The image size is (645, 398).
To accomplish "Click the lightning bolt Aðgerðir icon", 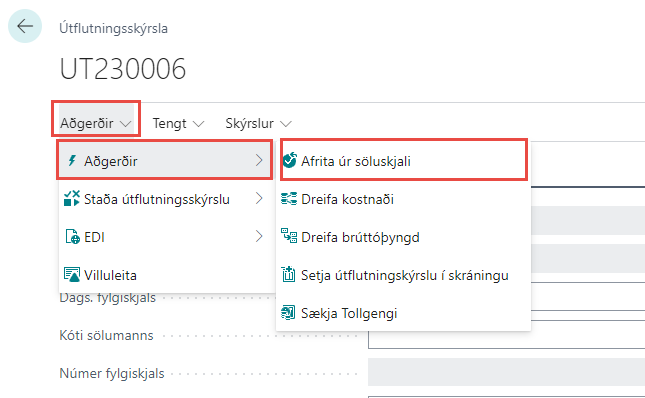I will (72, 160).
